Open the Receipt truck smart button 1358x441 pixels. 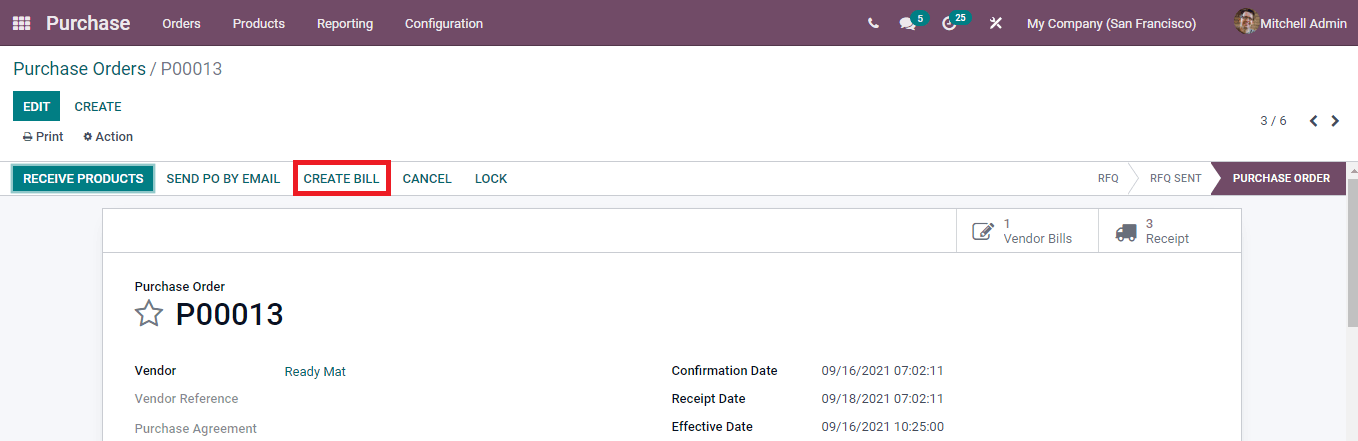point(1169,231)
